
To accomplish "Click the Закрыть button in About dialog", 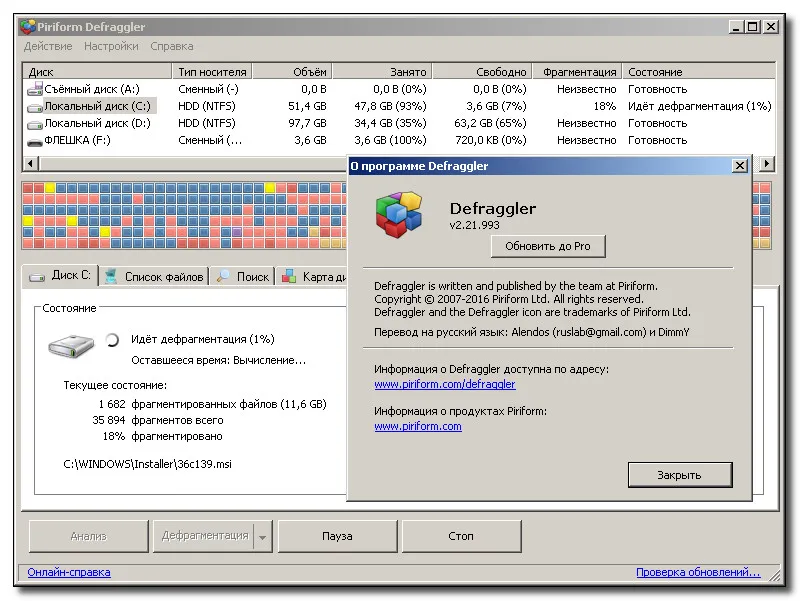I will (x=680, y=475).
